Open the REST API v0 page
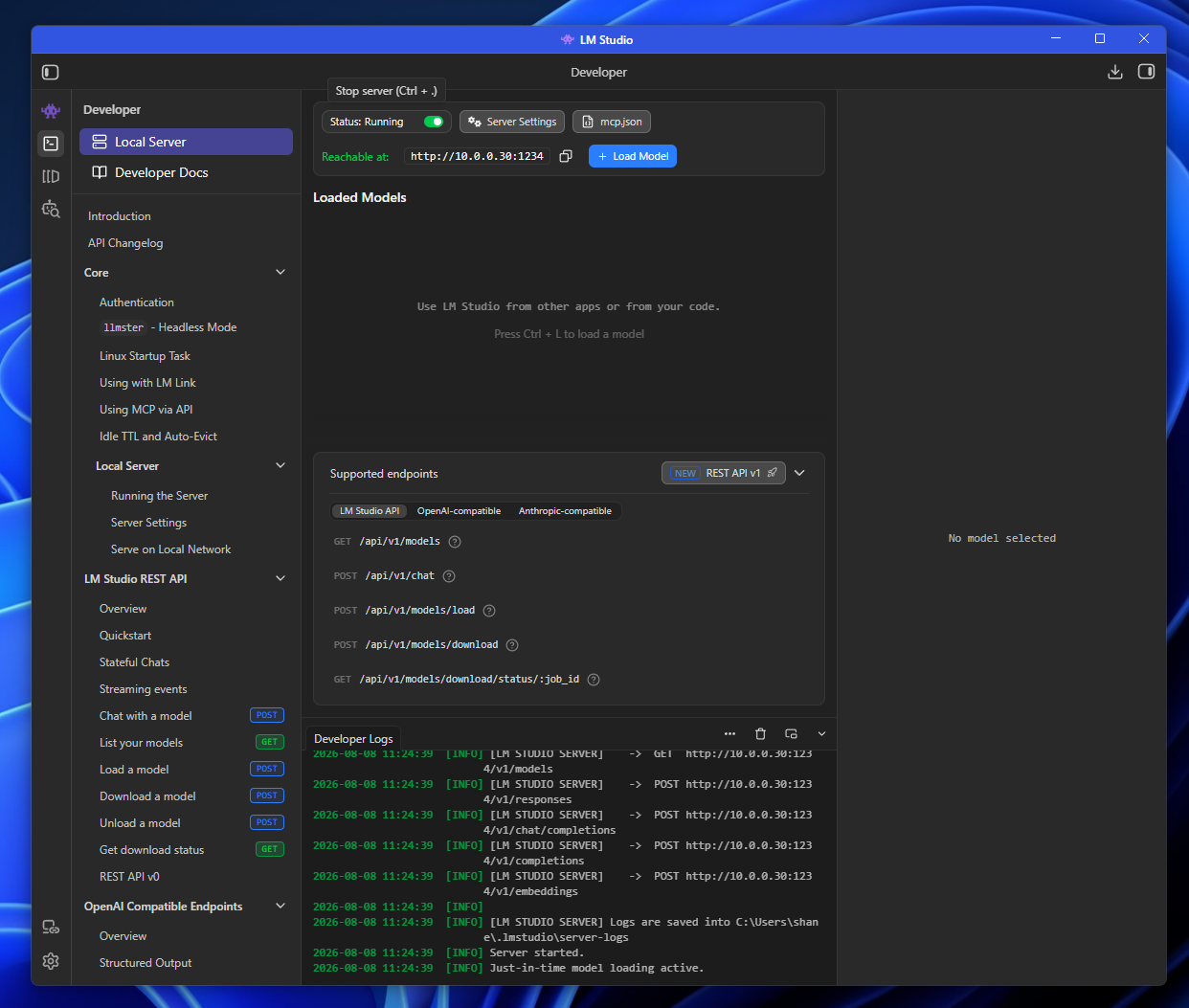Screen dimensions: 1189x1008 pos(129,877)
